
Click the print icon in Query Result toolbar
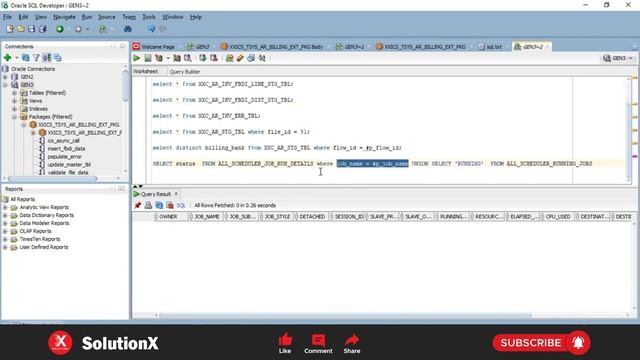148,205
